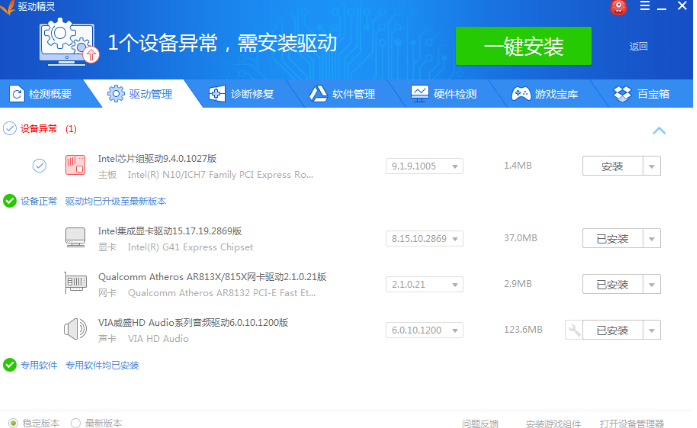The height and width of the screenshot is (428, 697).
Task: Click 已安装 for Intel graphics driver
Action: (x=612, y=239)
